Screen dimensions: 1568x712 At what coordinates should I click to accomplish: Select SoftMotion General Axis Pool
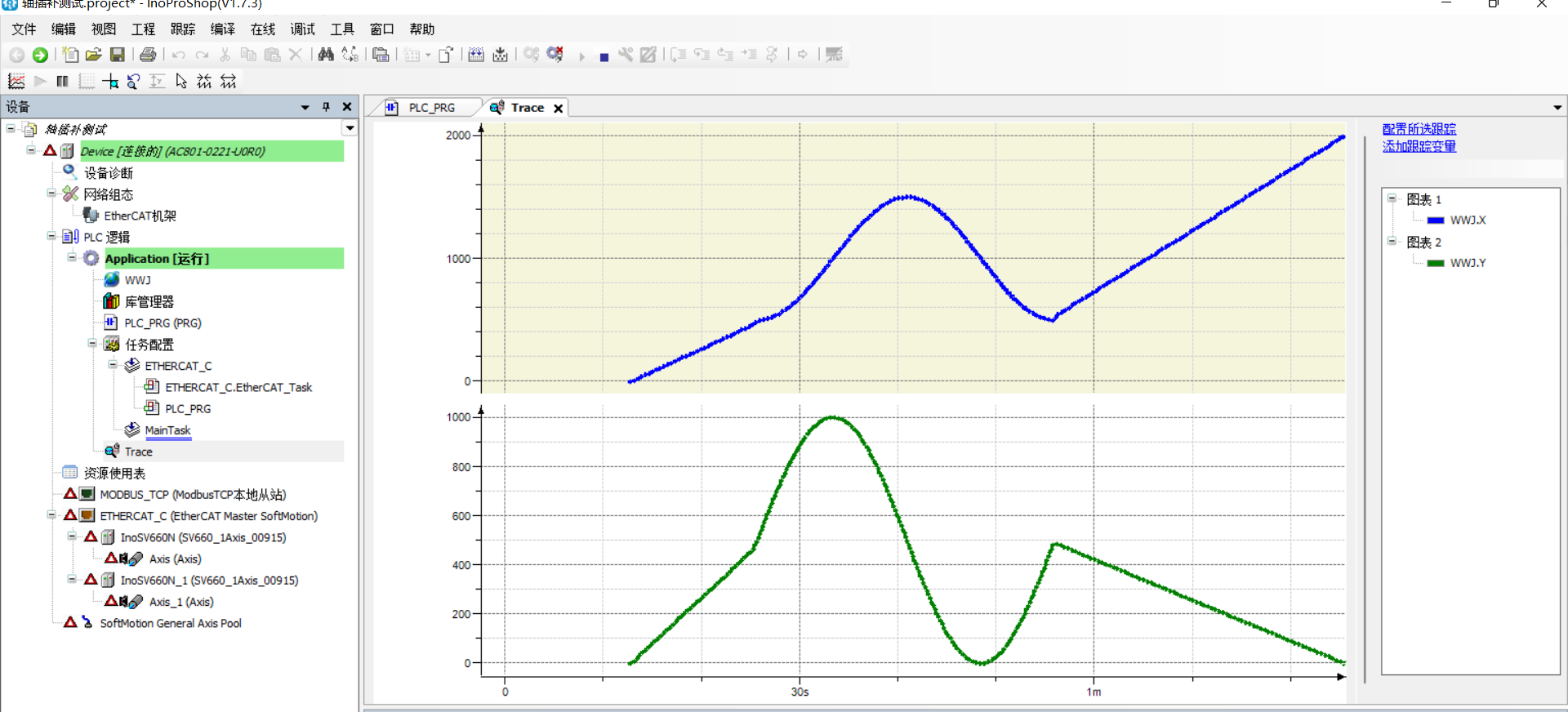[x=171, y=623]
